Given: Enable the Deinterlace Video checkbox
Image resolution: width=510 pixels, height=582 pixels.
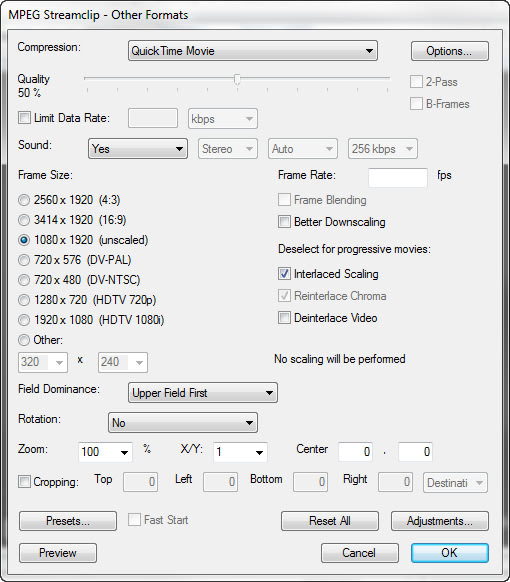Looking at the screenshot, I should click(x=284, y=318).
